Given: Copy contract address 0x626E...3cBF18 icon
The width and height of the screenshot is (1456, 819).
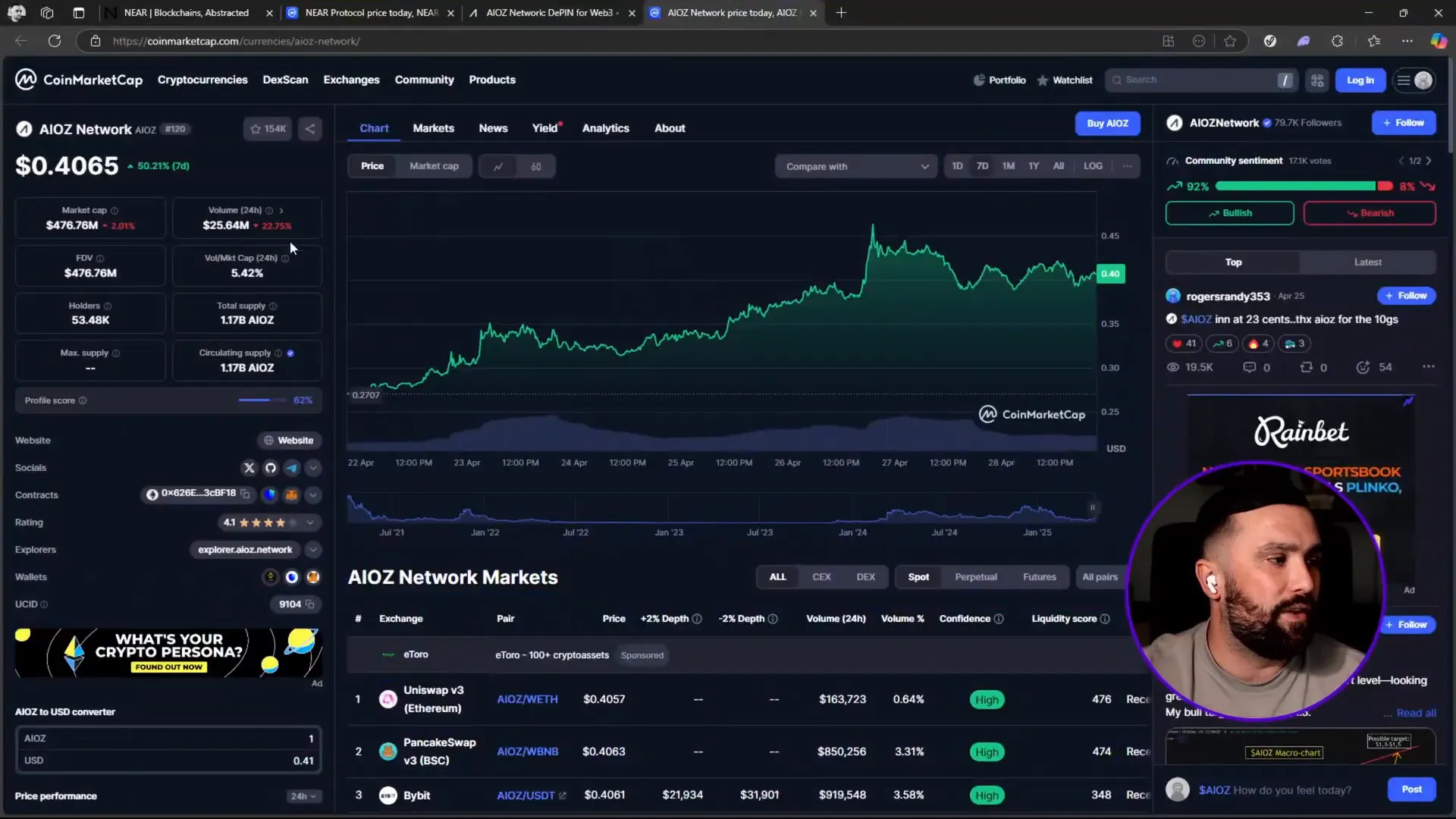Looking at the screenshot, I should (245, 494).
